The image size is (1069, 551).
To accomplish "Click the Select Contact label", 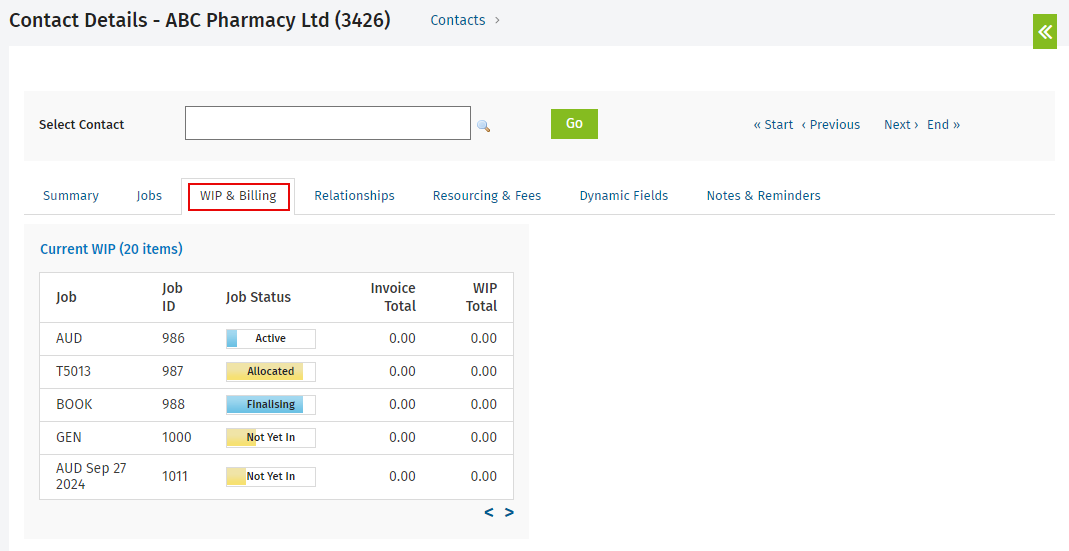I will [81, 125].
